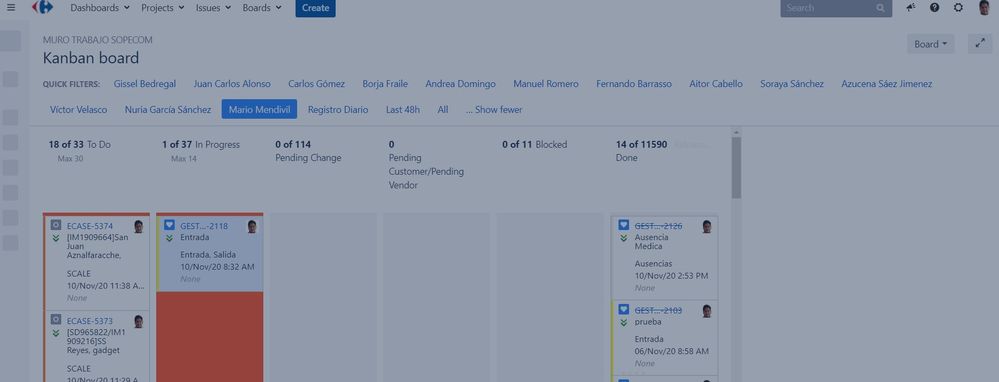
Task: Click the MURO TRABAJO SOPECOM project name
Action: 97,40
